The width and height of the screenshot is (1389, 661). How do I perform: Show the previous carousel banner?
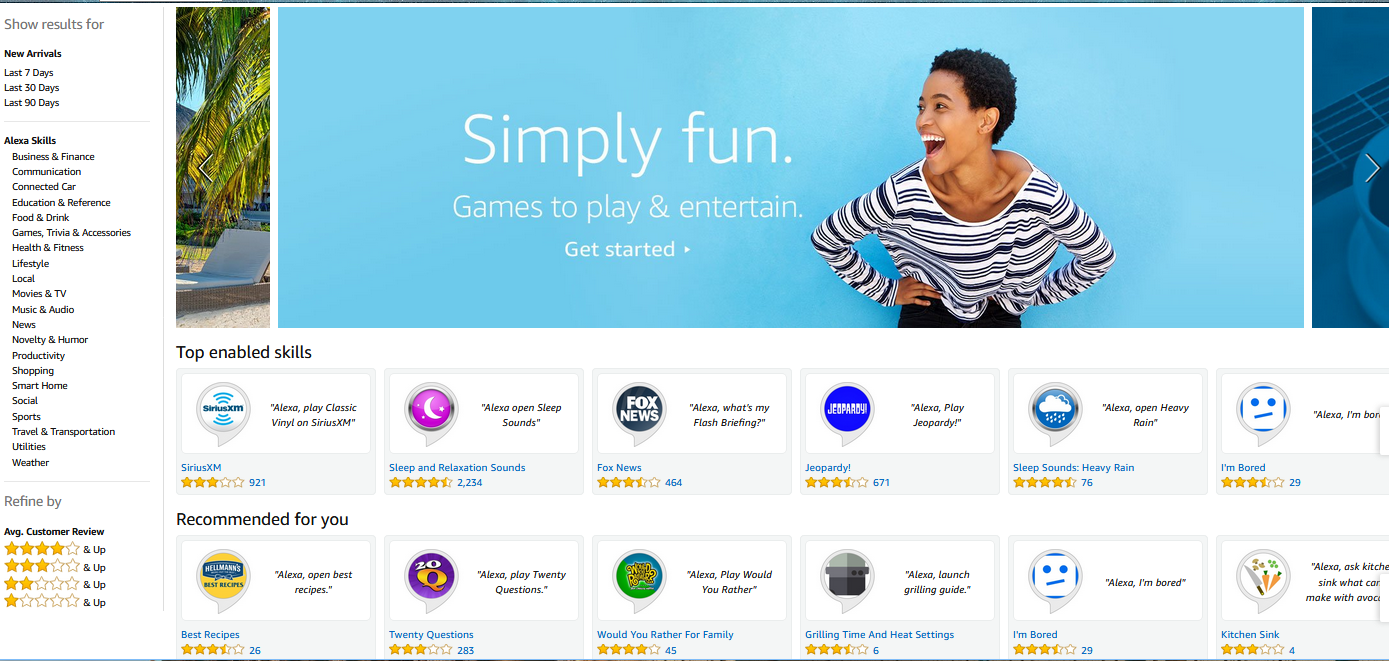coord(206,168)
